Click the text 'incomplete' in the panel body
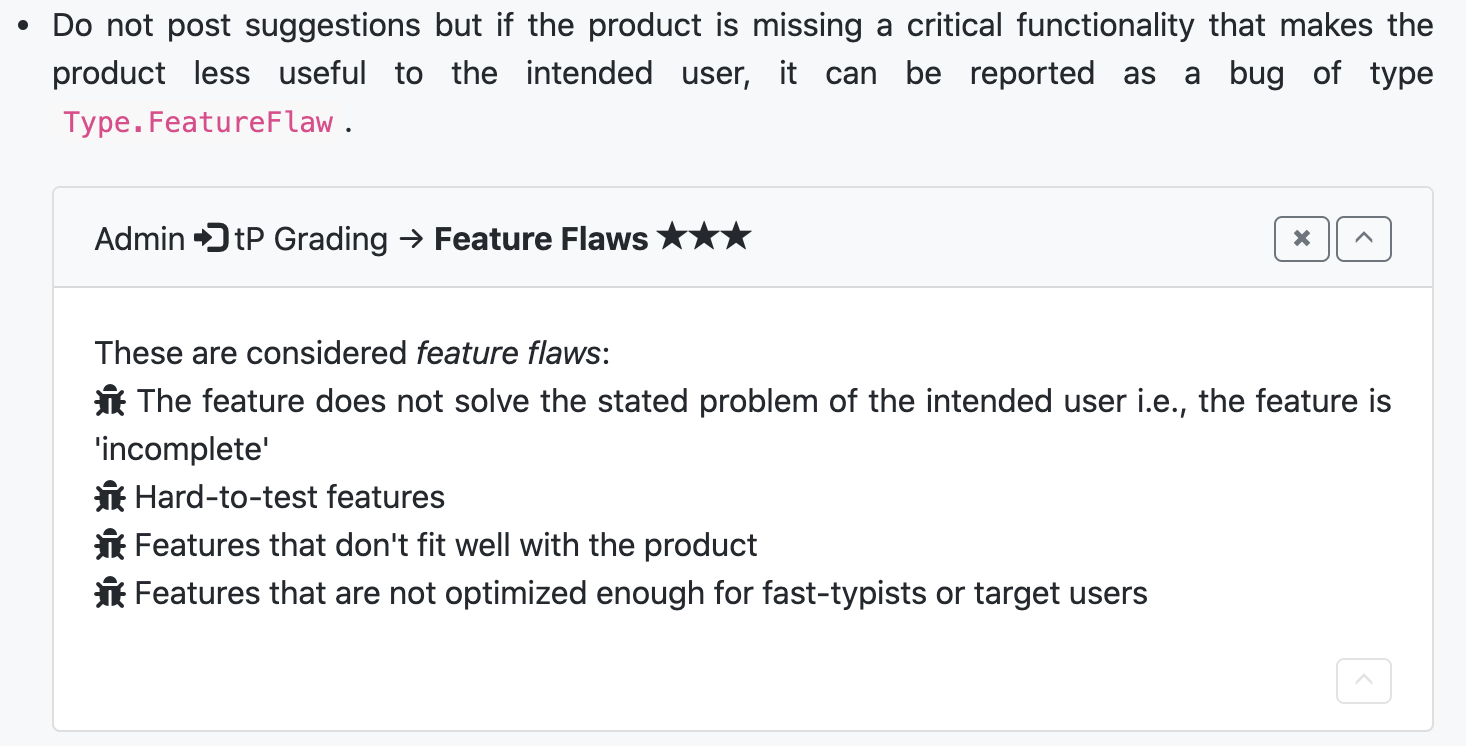The width and height of the screenshot is (1466, 746). pyautogui.click(x=182, y=449)
